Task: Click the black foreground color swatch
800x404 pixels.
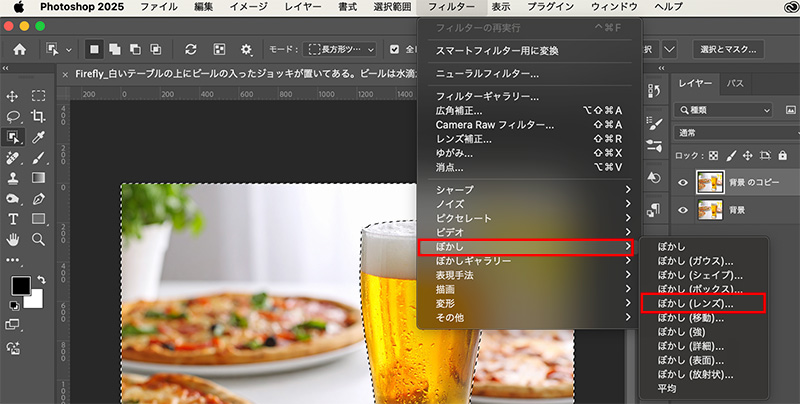Action: 21,286
